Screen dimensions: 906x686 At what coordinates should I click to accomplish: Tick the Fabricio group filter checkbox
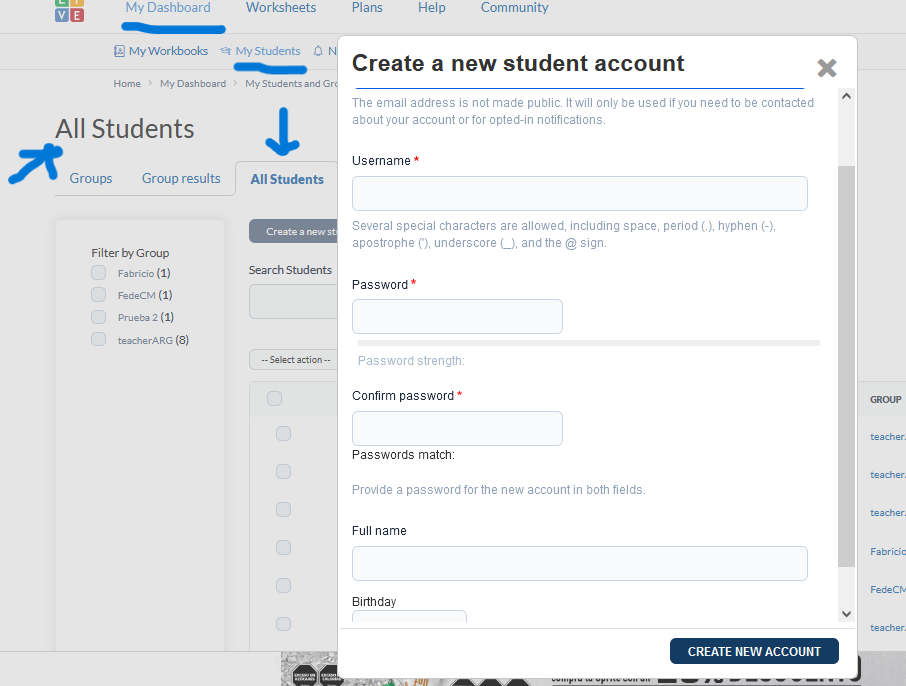click(x=98, y=273)
